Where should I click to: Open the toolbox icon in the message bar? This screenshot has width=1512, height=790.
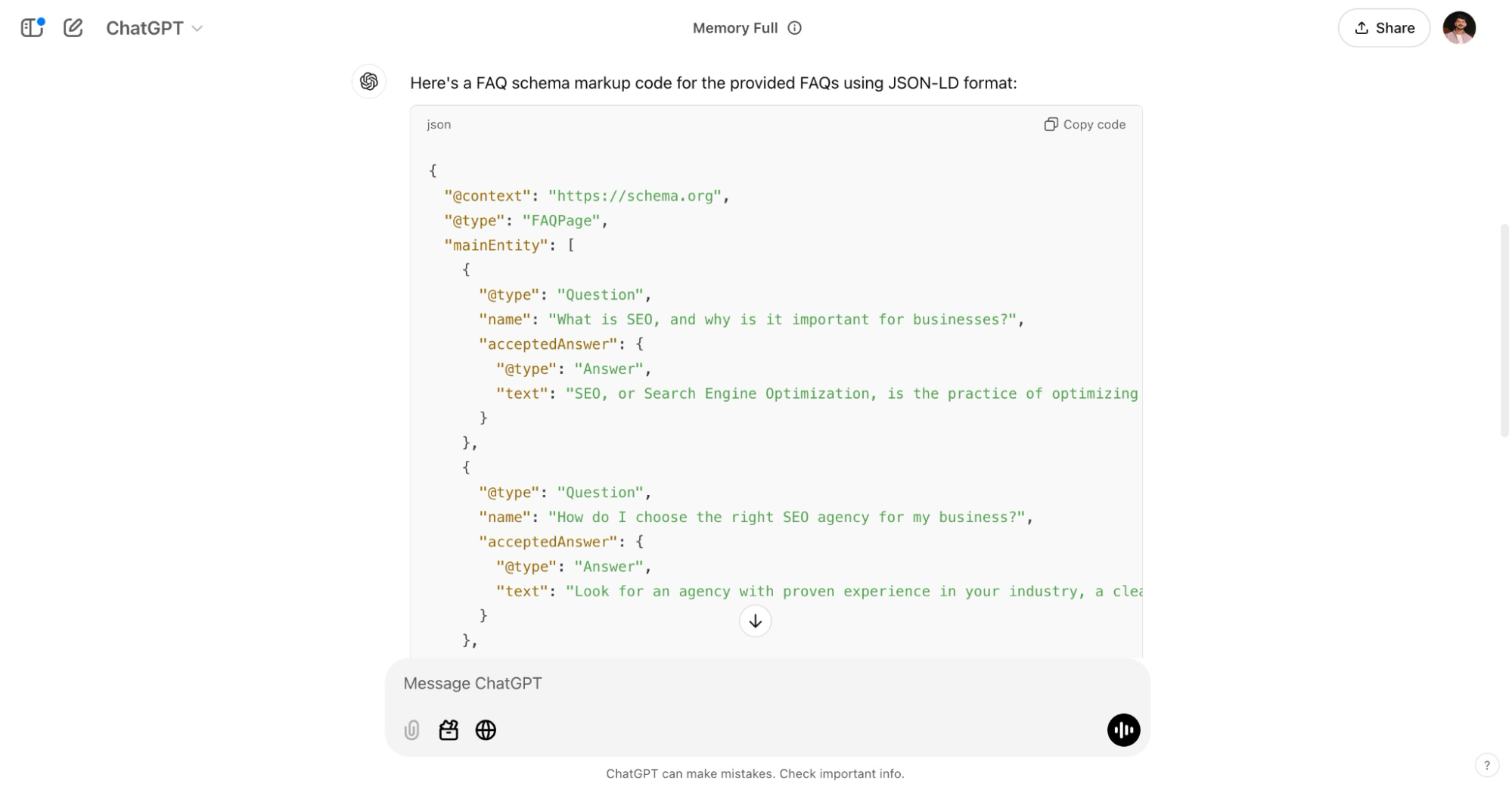[449, 730]
